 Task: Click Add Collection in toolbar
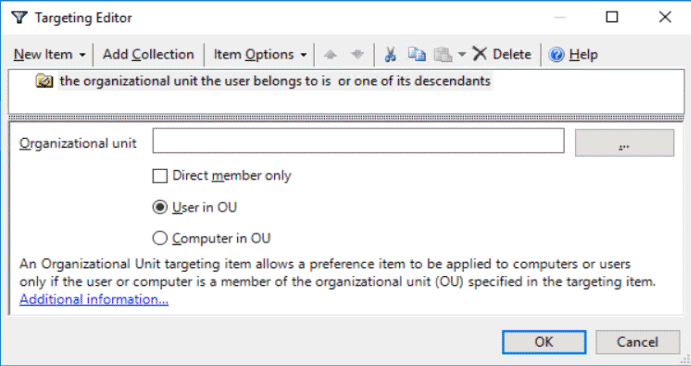click(148, 55)
